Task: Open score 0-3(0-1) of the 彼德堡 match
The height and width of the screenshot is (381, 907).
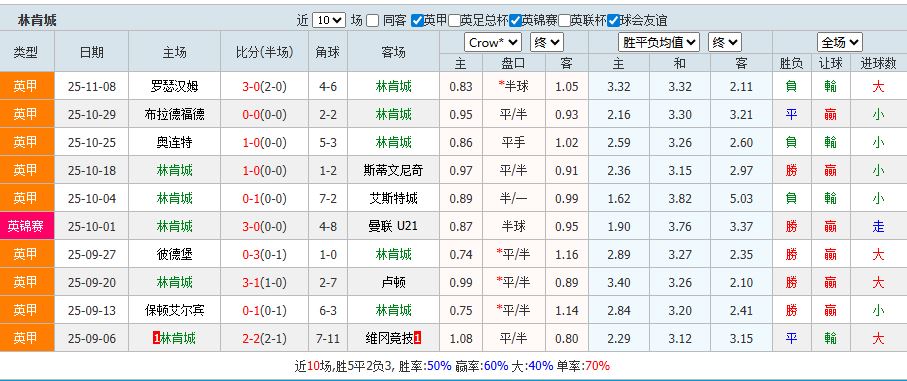Action: pyautogui.click(x=264, y=254)
